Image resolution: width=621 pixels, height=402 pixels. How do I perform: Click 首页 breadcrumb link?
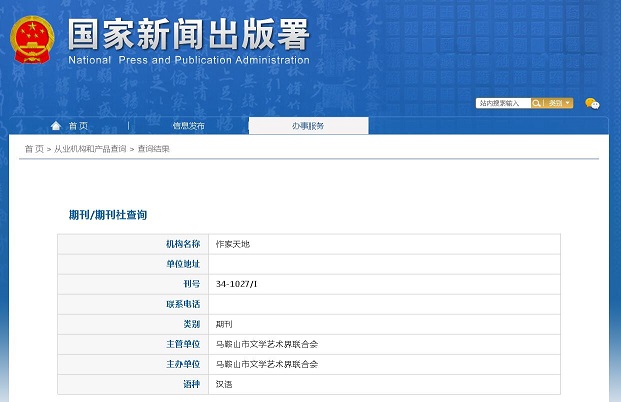(x=34, y=149)
